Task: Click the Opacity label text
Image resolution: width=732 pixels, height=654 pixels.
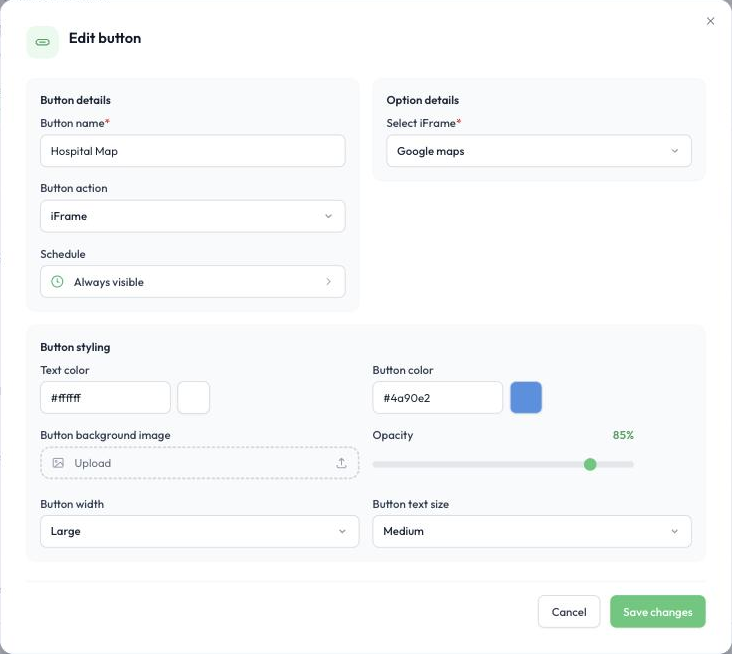Action: 393,435
